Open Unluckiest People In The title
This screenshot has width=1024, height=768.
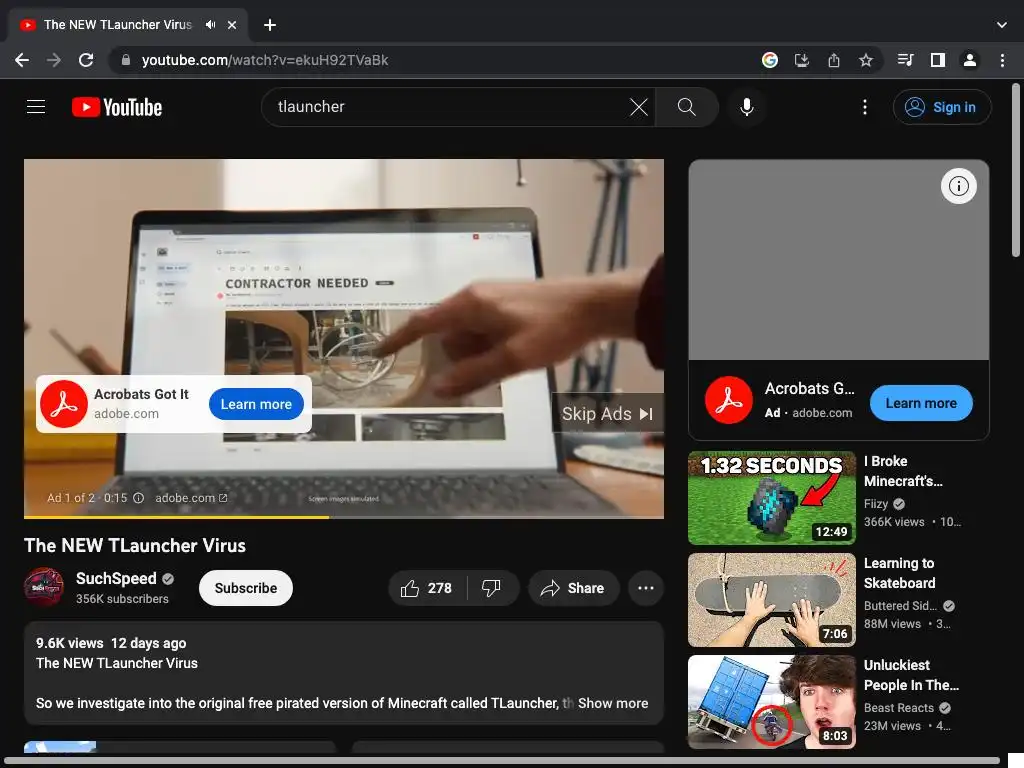tap(911, 675)
